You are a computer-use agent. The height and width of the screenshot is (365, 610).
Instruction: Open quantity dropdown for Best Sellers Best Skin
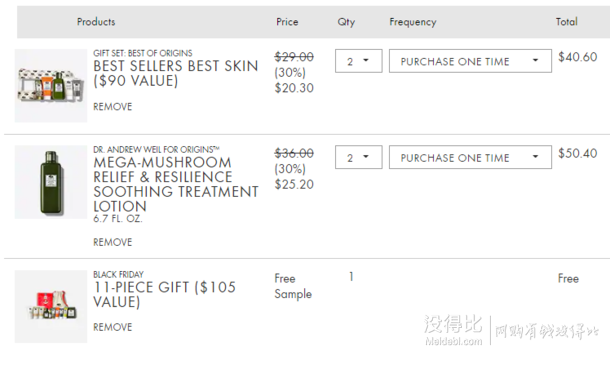coord(359,61)
